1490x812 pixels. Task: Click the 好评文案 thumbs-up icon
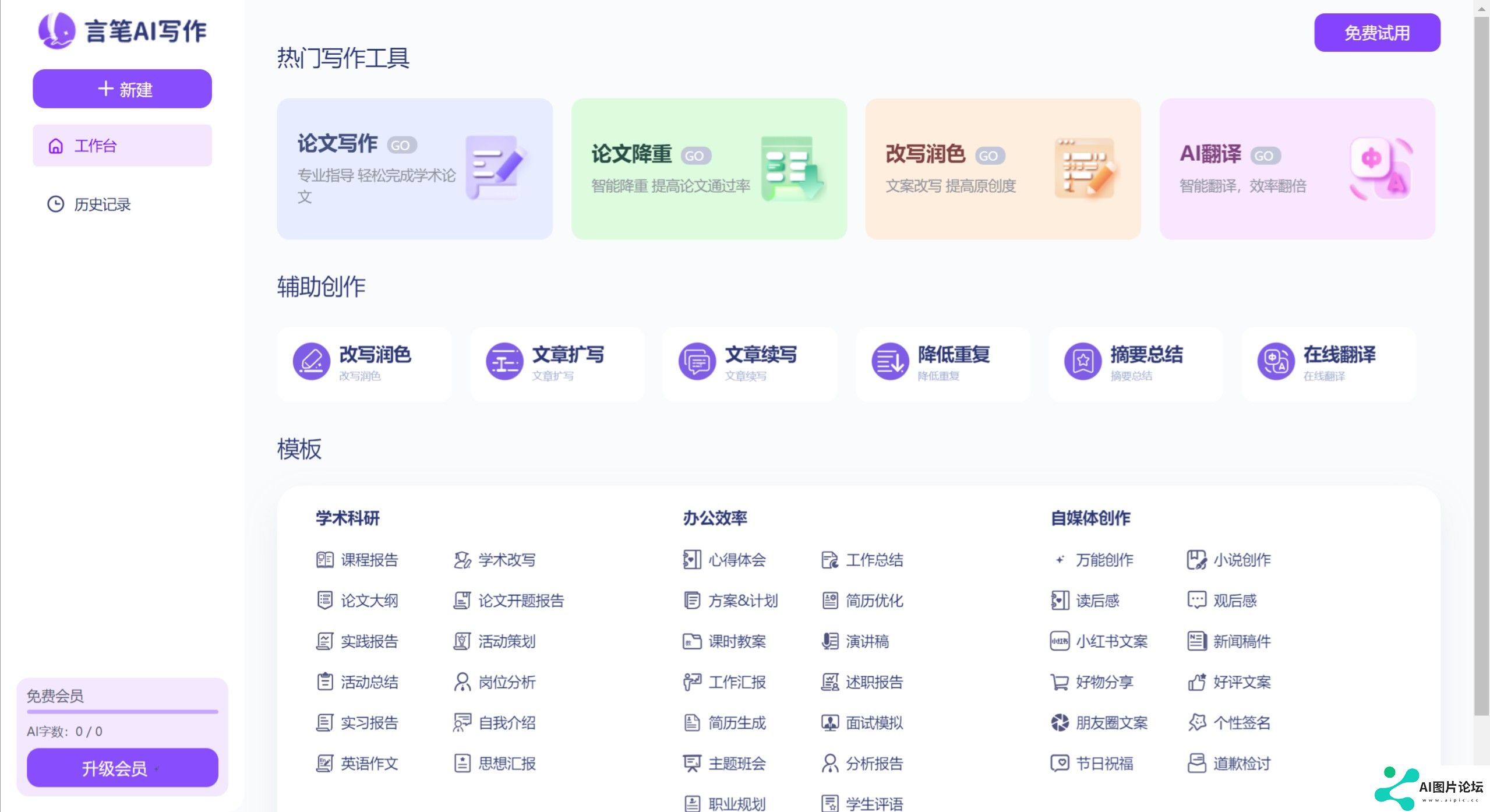click(x=1196, y=682)
